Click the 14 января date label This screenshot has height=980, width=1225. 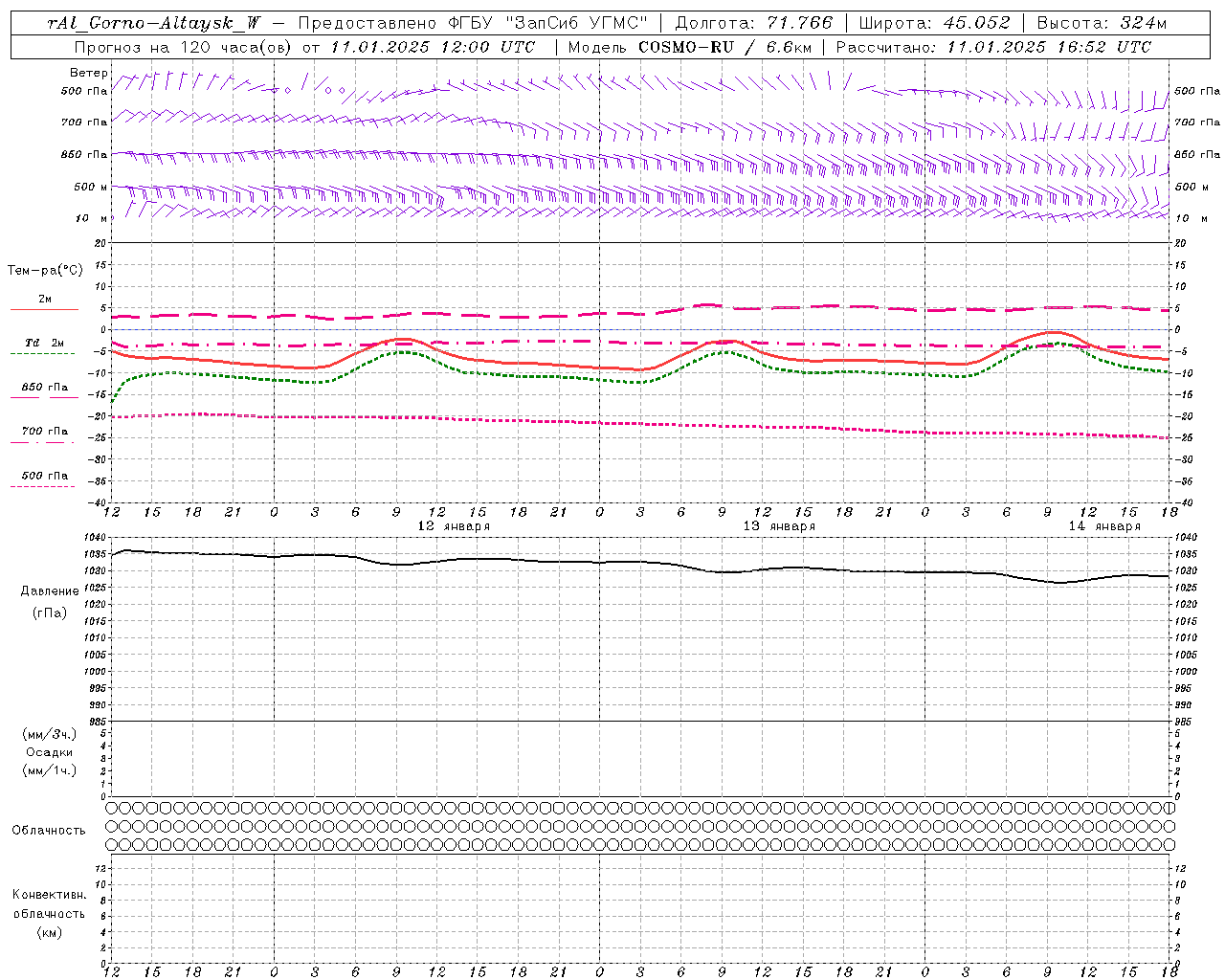point(1104,526)
